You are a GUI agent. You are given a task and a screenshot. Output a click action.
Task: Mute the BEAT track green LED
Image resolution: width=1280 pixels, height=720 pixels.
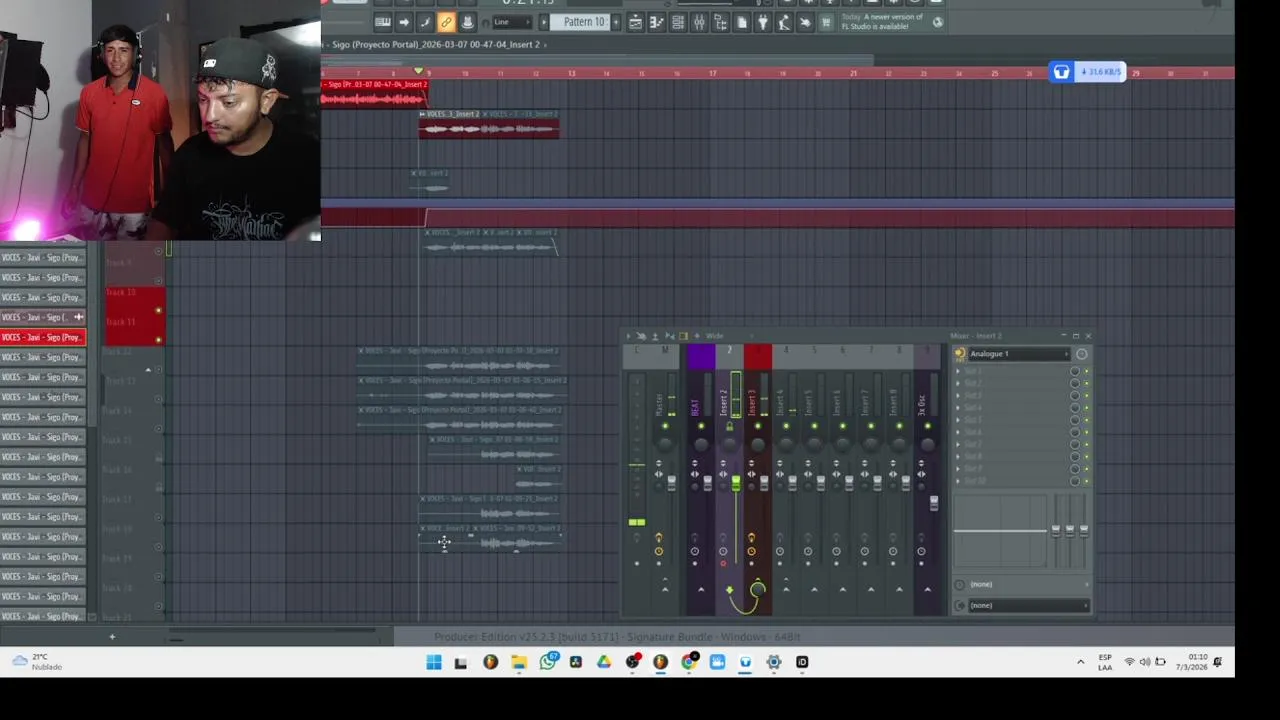click(x=700, y=427)
